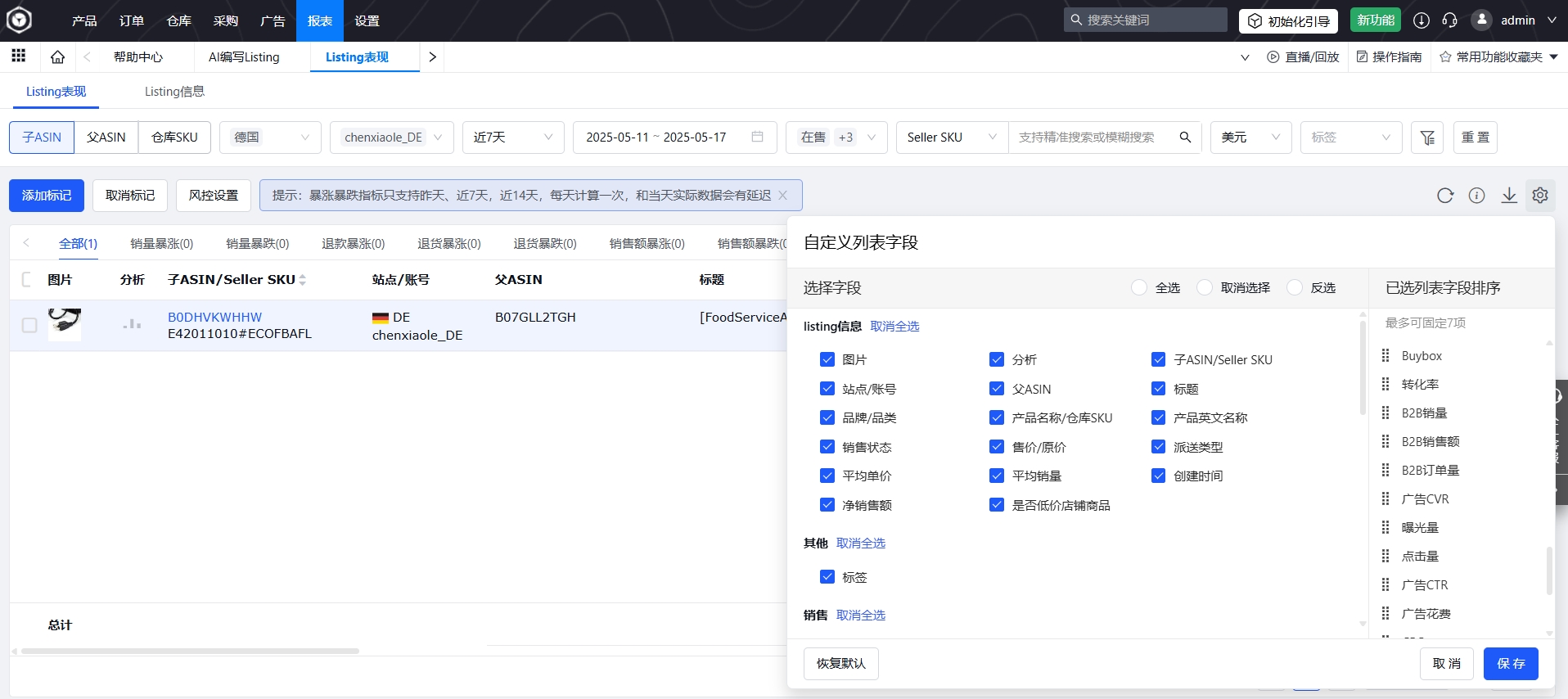The height and width of the screenshot is (699, 1568).
Task: Click the search magnifier in Seller SKU field
Action: click(x=1185, y=137)
